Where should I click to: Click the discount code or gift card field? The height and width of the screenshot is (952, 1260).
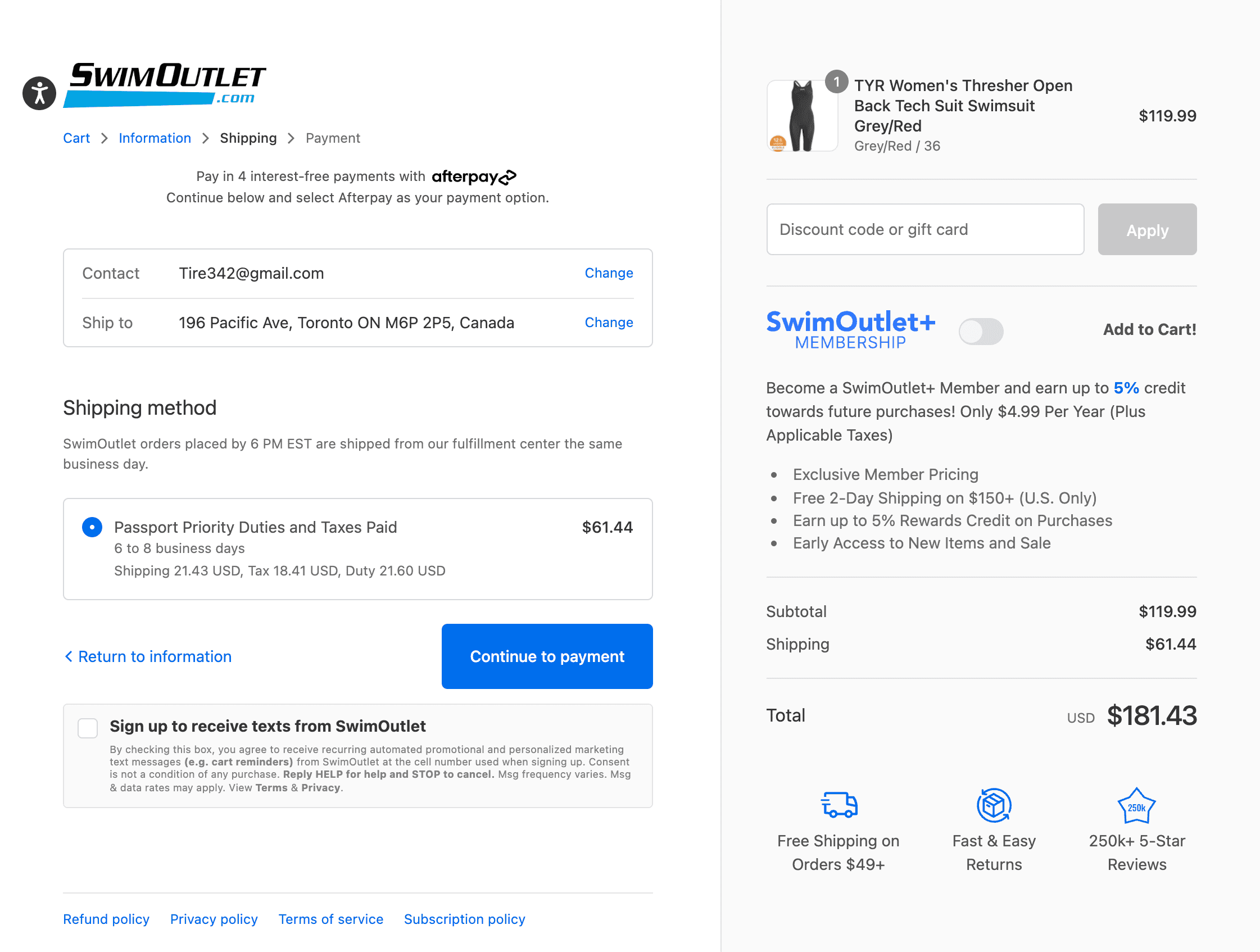pyautogui.click(x=925, y=230)
